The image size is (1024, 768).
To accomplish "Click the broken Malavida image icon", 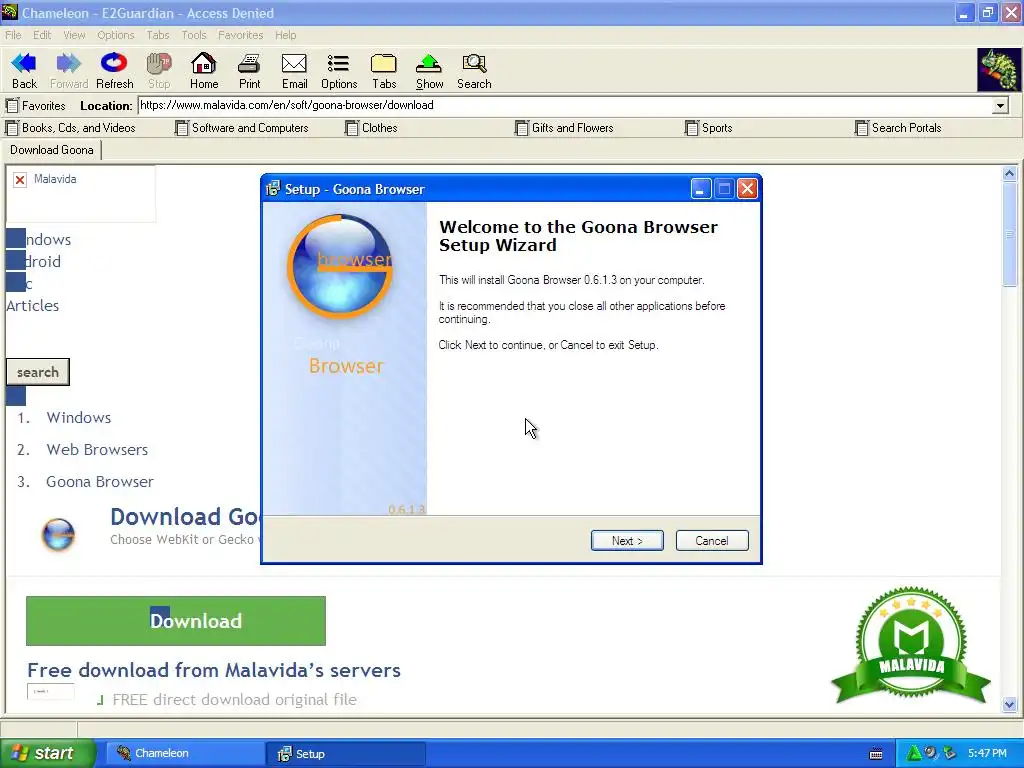I will point(20,180).
